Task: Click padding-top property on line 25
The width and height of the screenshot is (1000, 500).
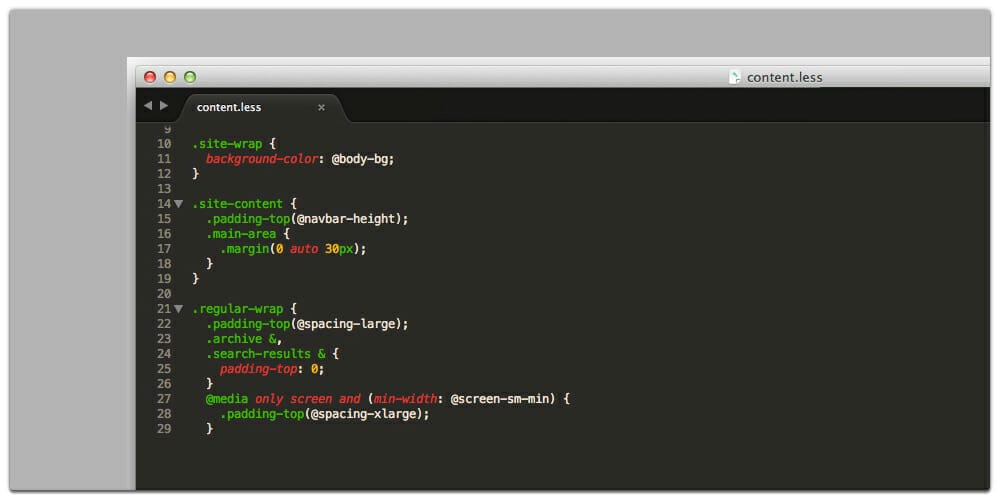Action: click(258, 369)
